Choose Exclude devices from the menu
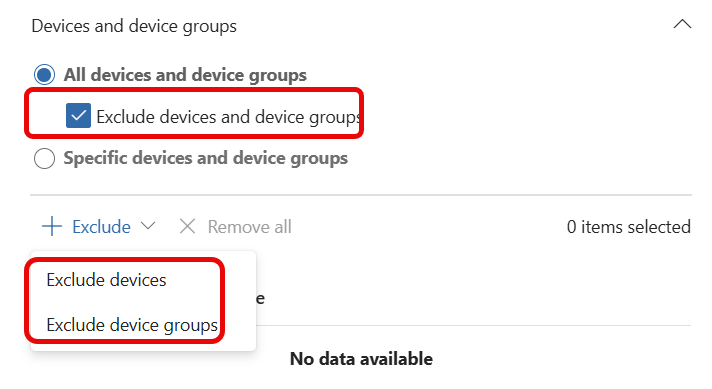The height and width of the screenshot is (389, 712). (106, 280)
